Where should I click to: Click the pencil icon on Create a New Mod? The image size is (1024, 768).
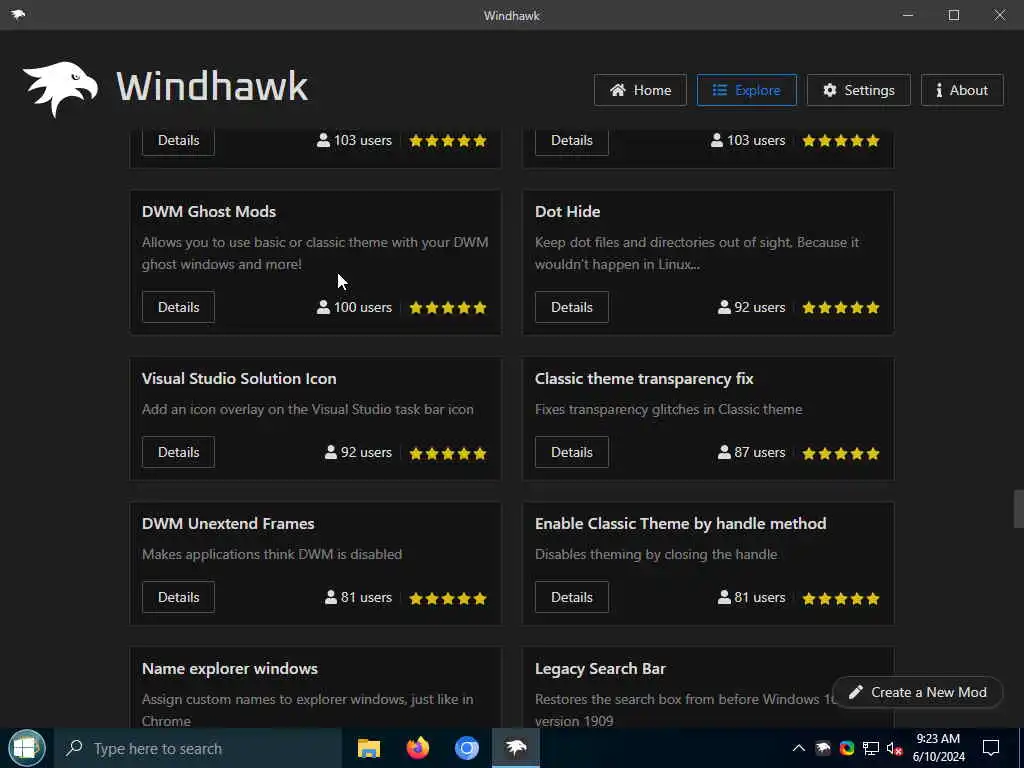[x=856, y=692]
